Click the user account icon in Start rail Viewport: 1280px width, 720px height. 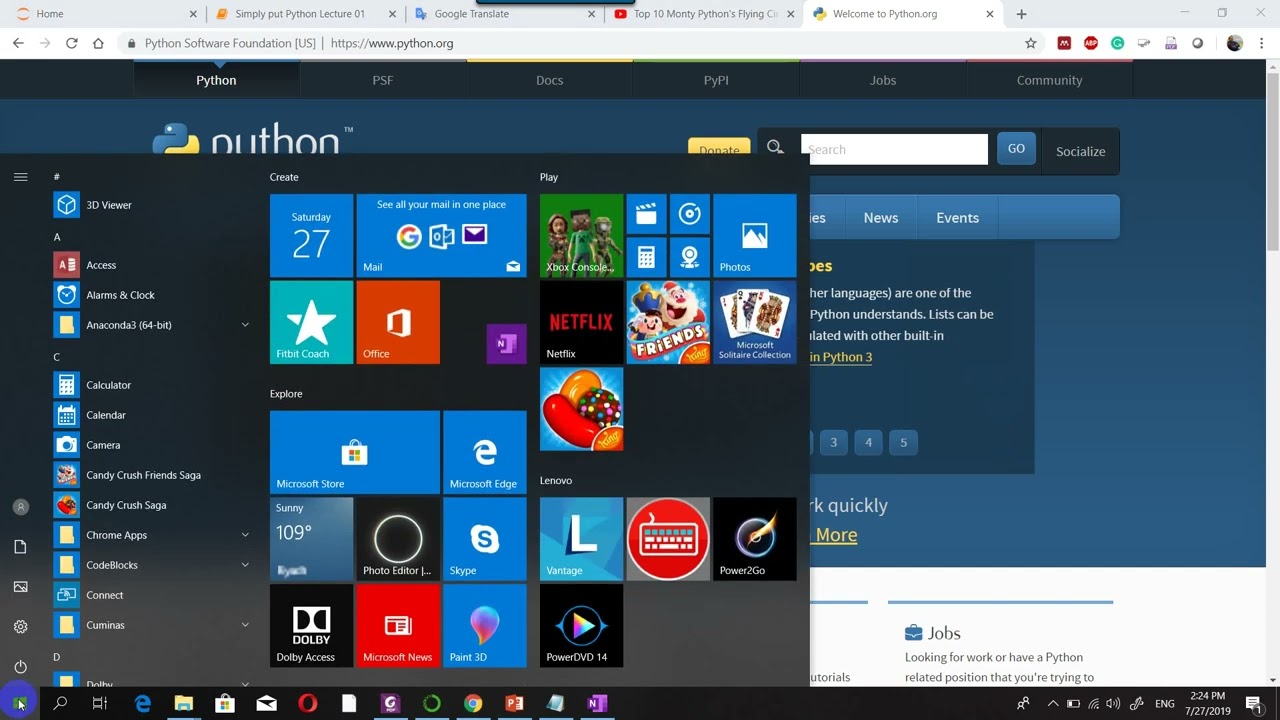coord(20,507)
